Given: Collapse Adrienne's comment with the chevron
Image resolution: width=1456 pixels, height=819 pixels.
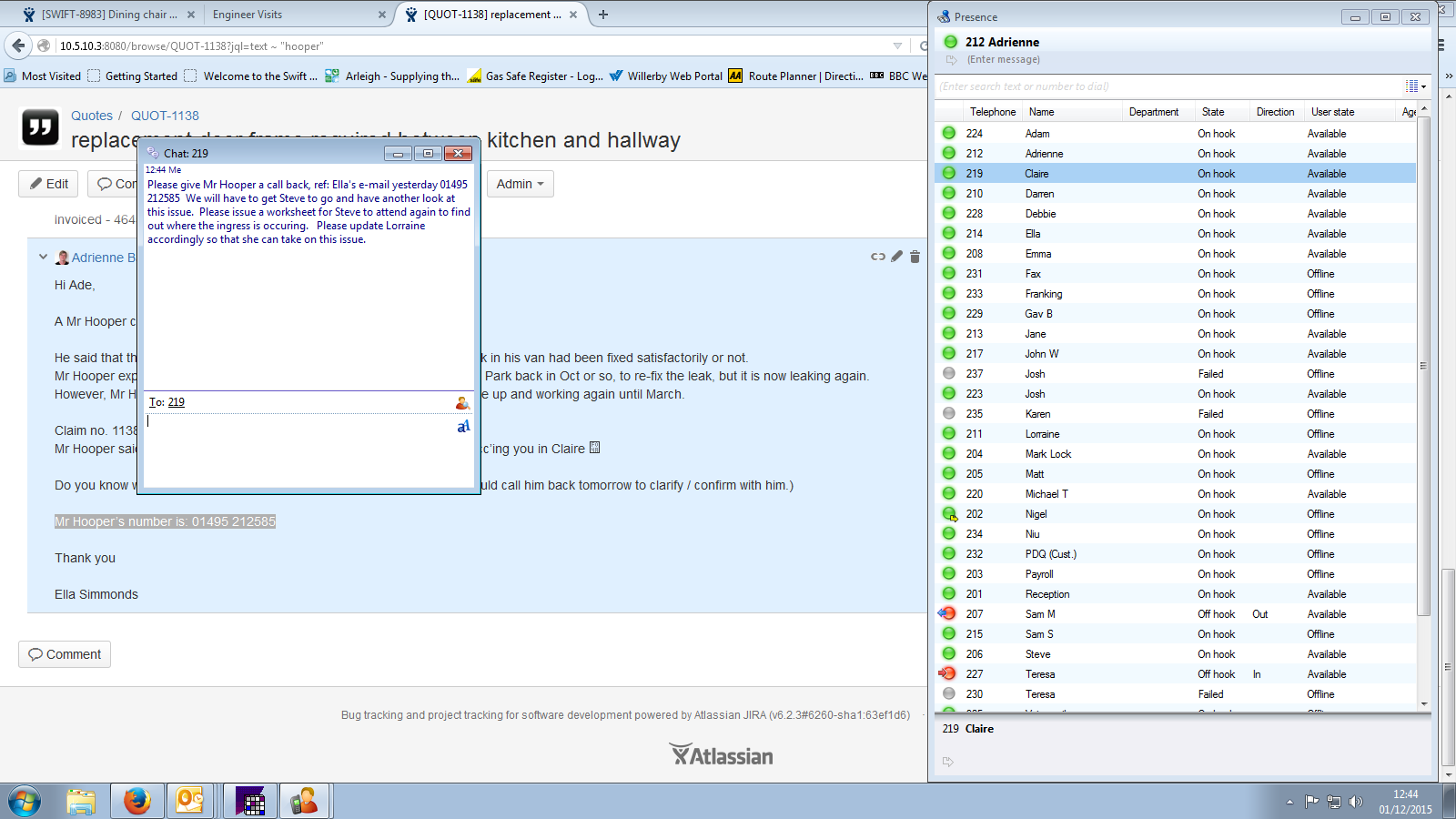Looking at the screenshot, I should point(43,258).
